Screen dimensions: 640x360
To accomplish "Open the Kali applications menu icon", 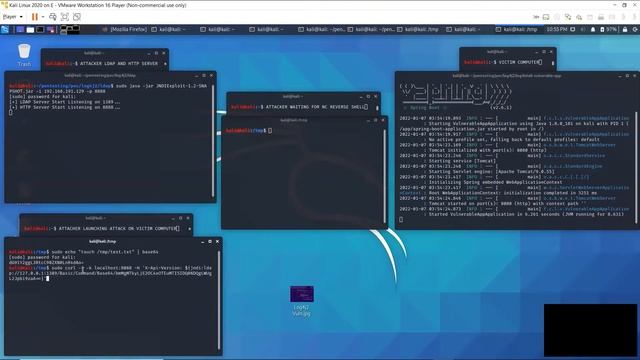I will point(5,29).
